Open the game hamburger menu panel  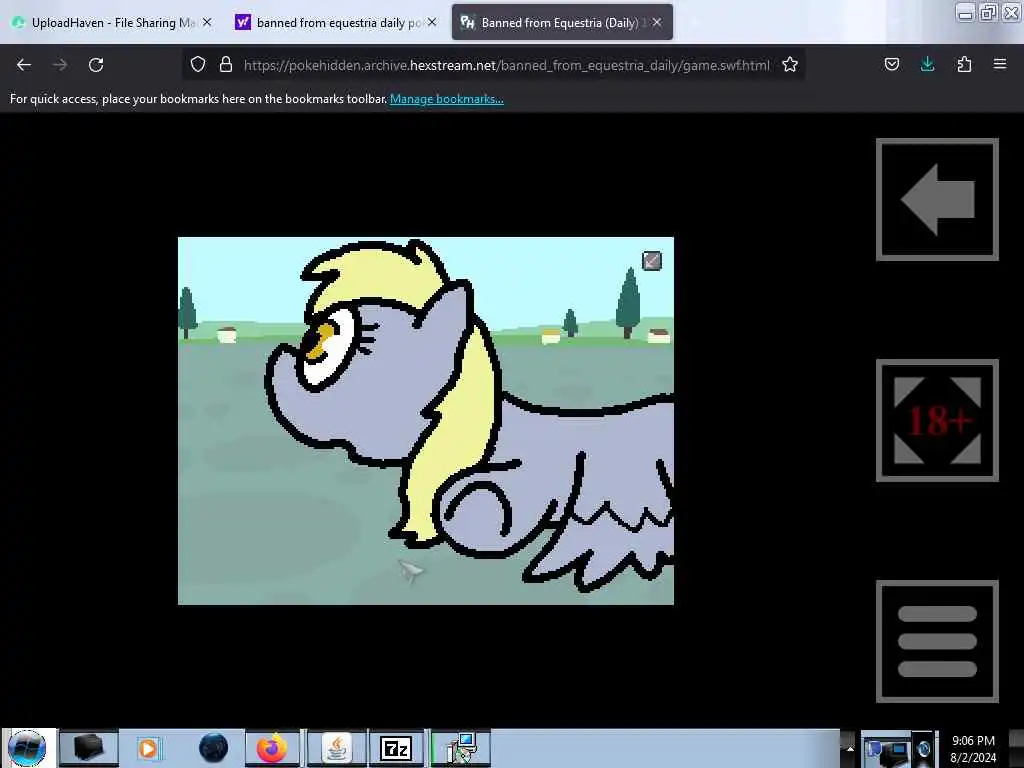[x=937, y=641]
